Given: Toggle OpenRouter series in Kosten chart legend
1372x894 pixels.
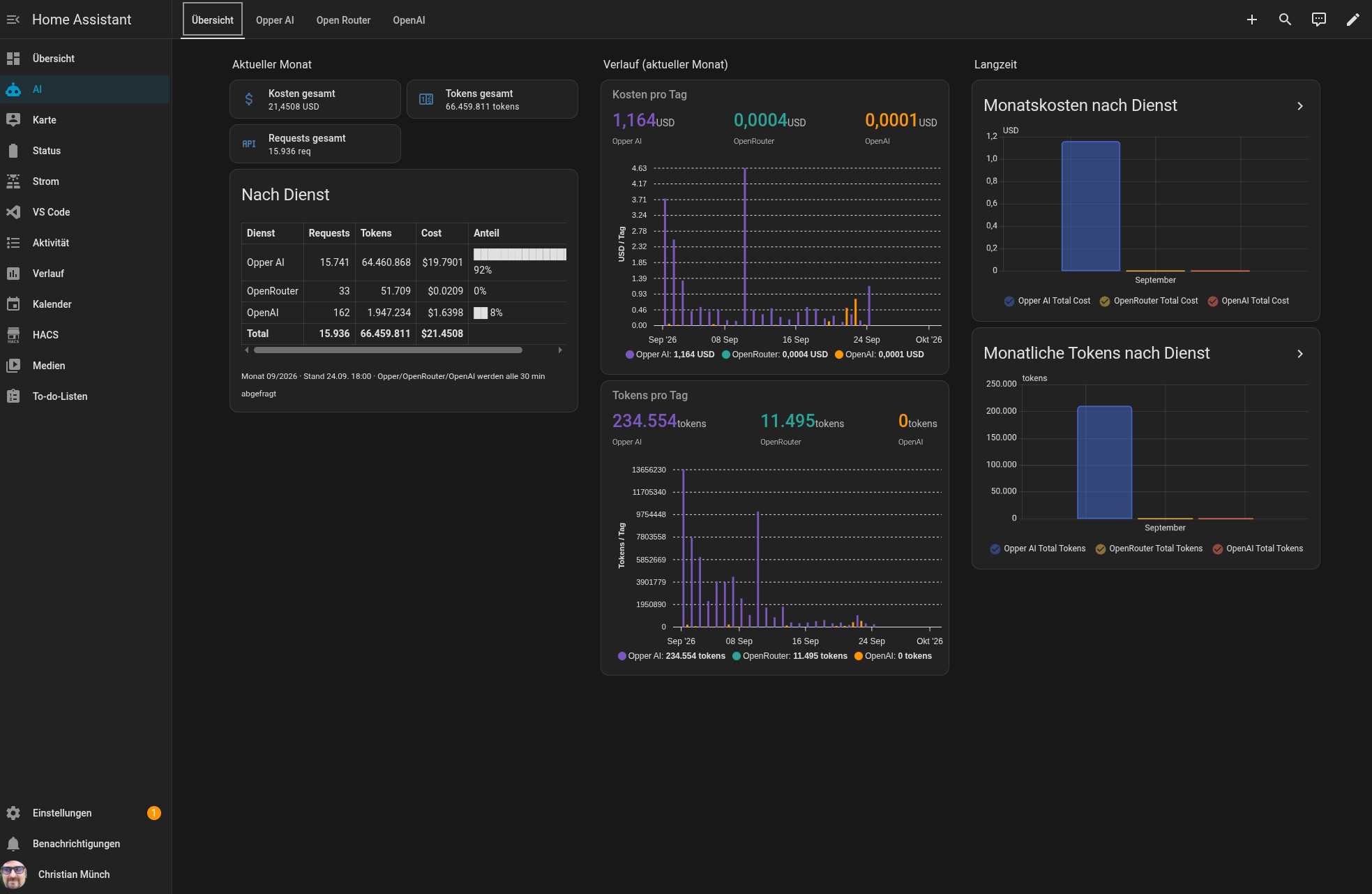Looking at the screenshot, I should 775,355.
